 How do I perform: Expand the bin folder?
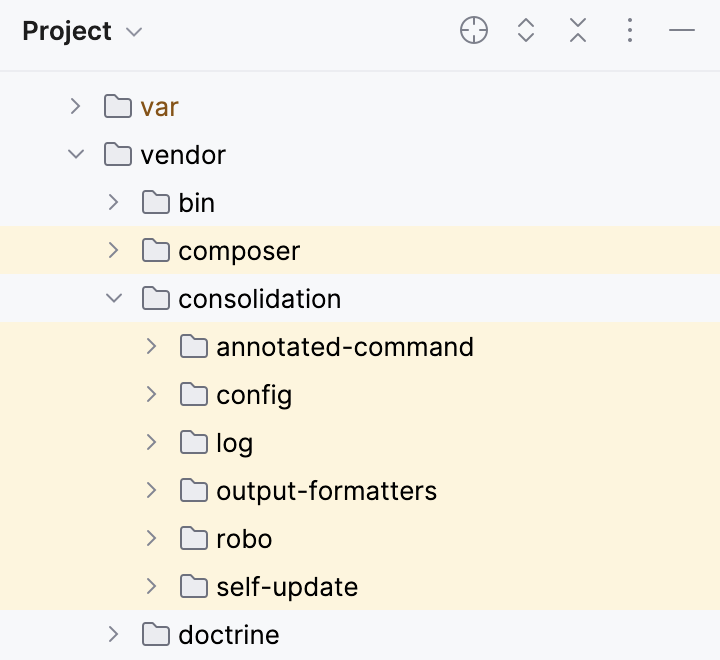114,203
